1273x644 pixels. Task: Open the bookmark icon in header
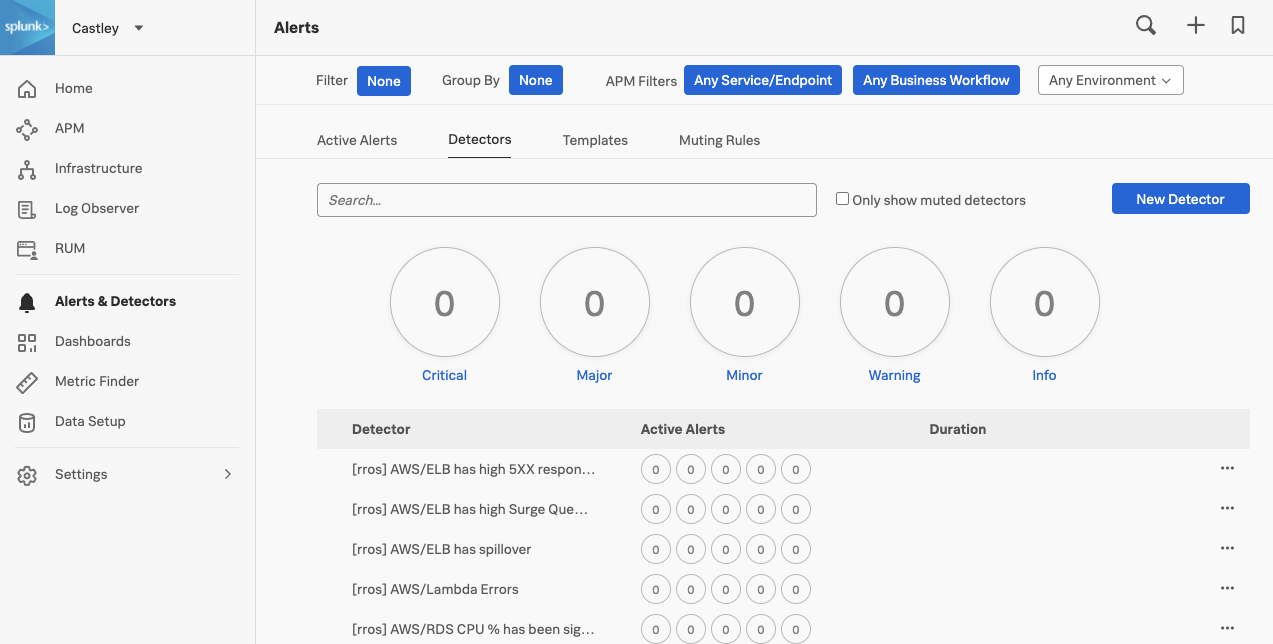point(1238,27)
